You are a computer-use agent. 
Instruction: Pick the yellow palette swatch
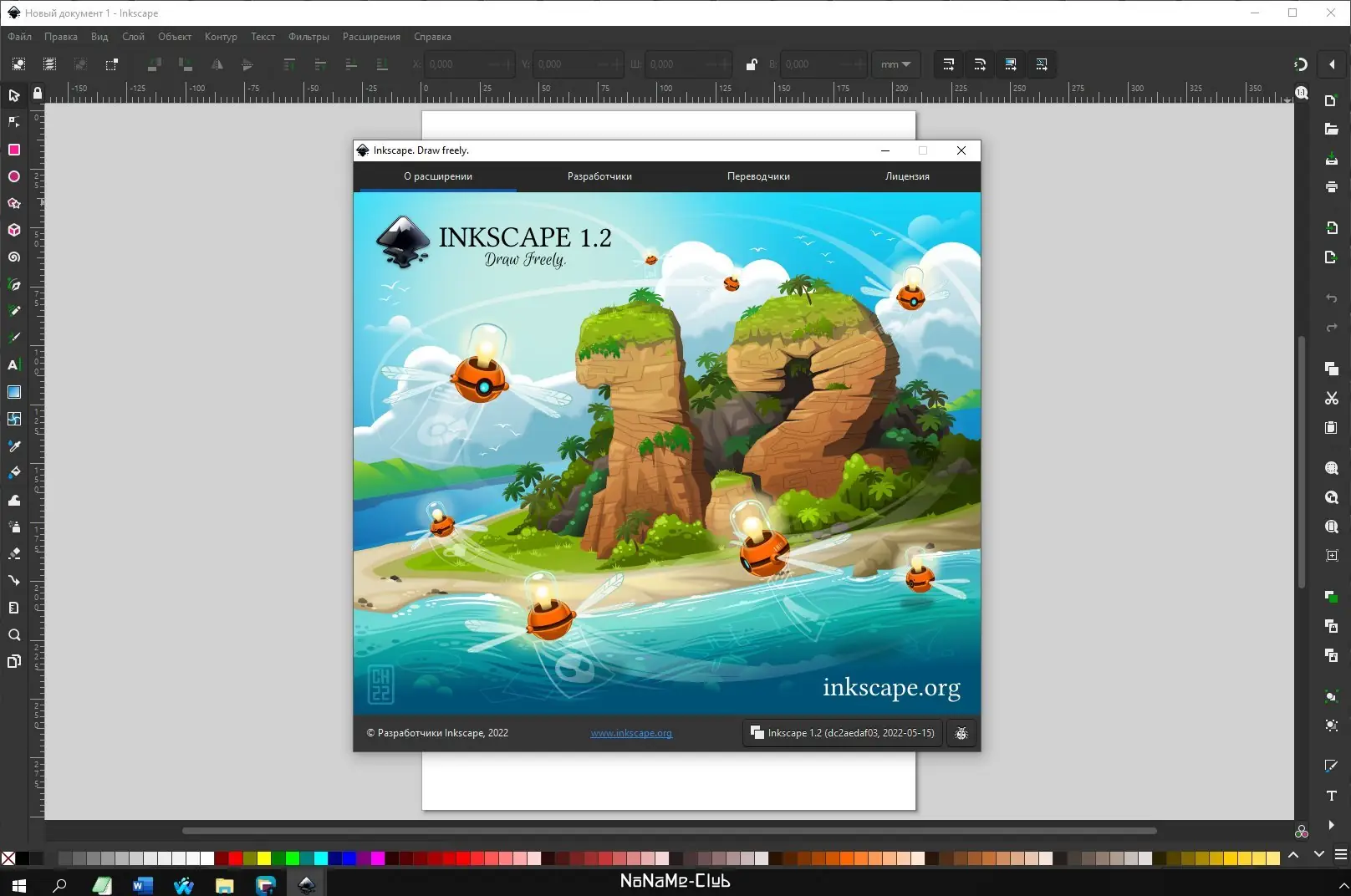coord(264,858)
